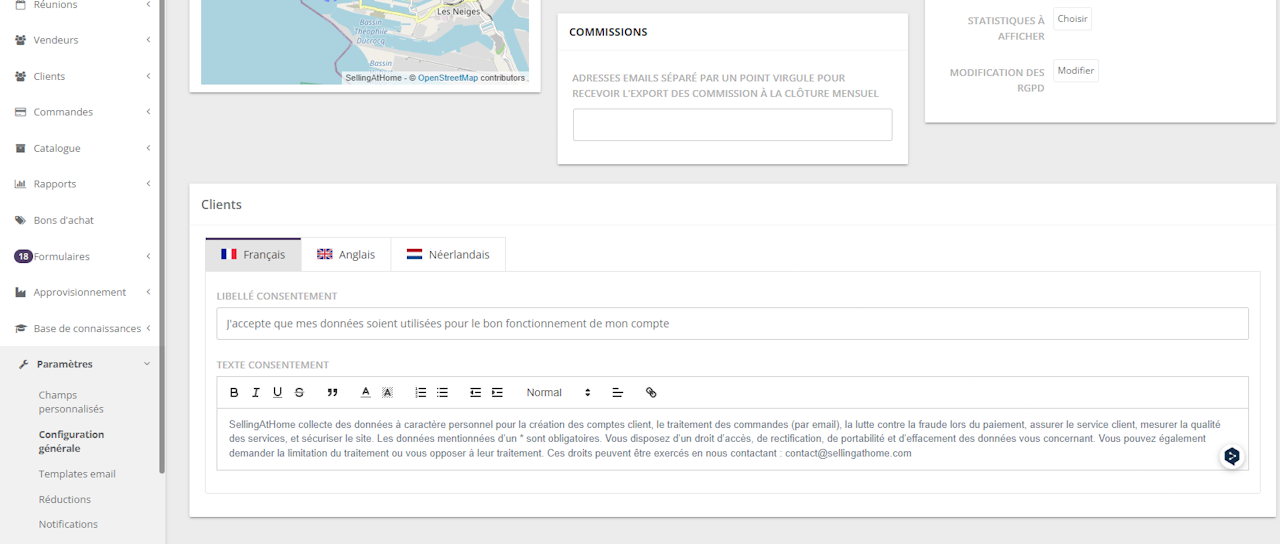The image size is (1280, 544).
Task: Insert a bullet list in editor
Action: [442, 393]
